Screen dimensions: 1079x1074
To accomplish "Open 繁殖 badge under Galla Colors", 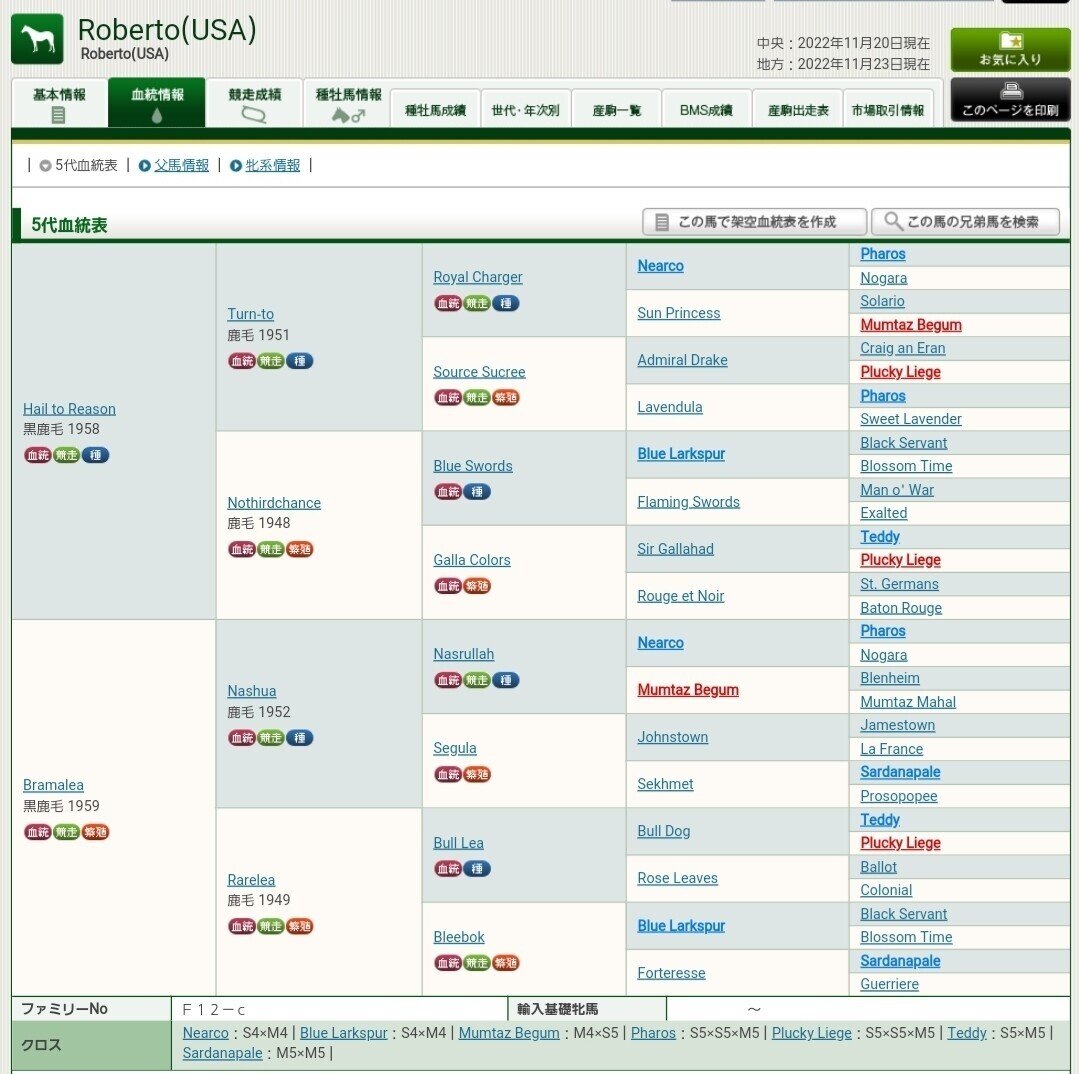I will coord(477,586).
